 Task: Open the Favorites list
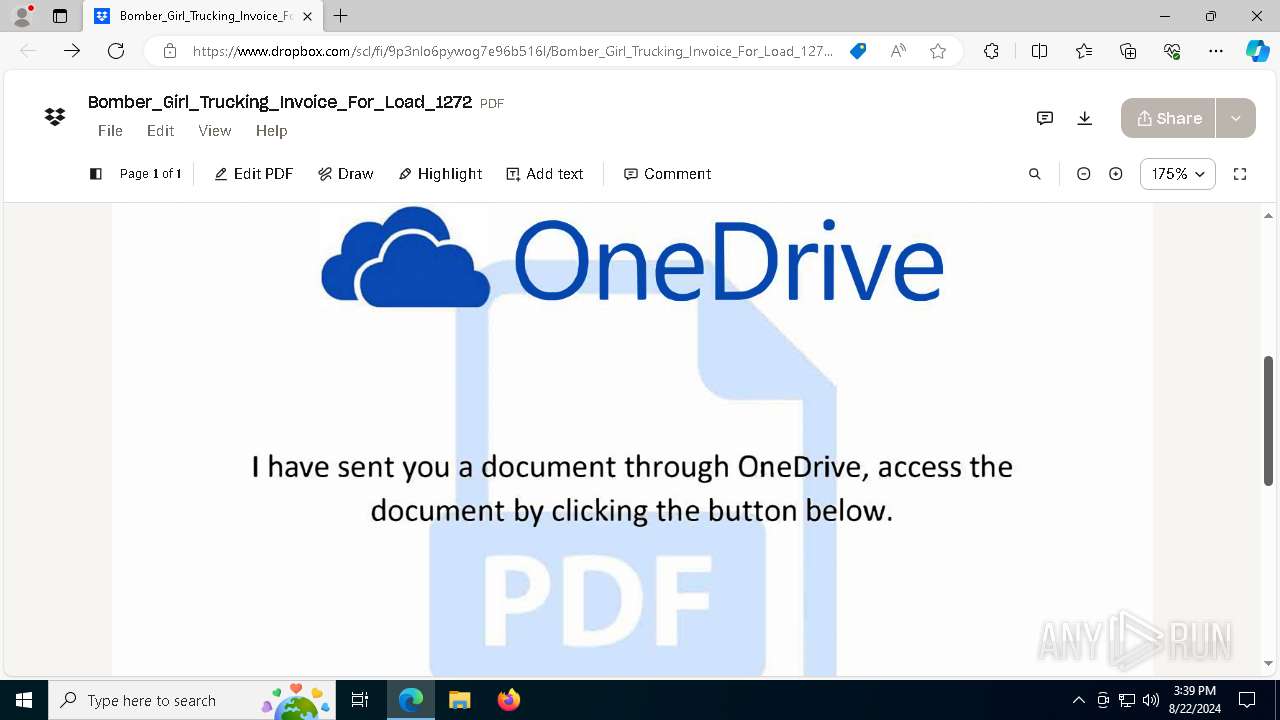click(x=1084, y=51)
